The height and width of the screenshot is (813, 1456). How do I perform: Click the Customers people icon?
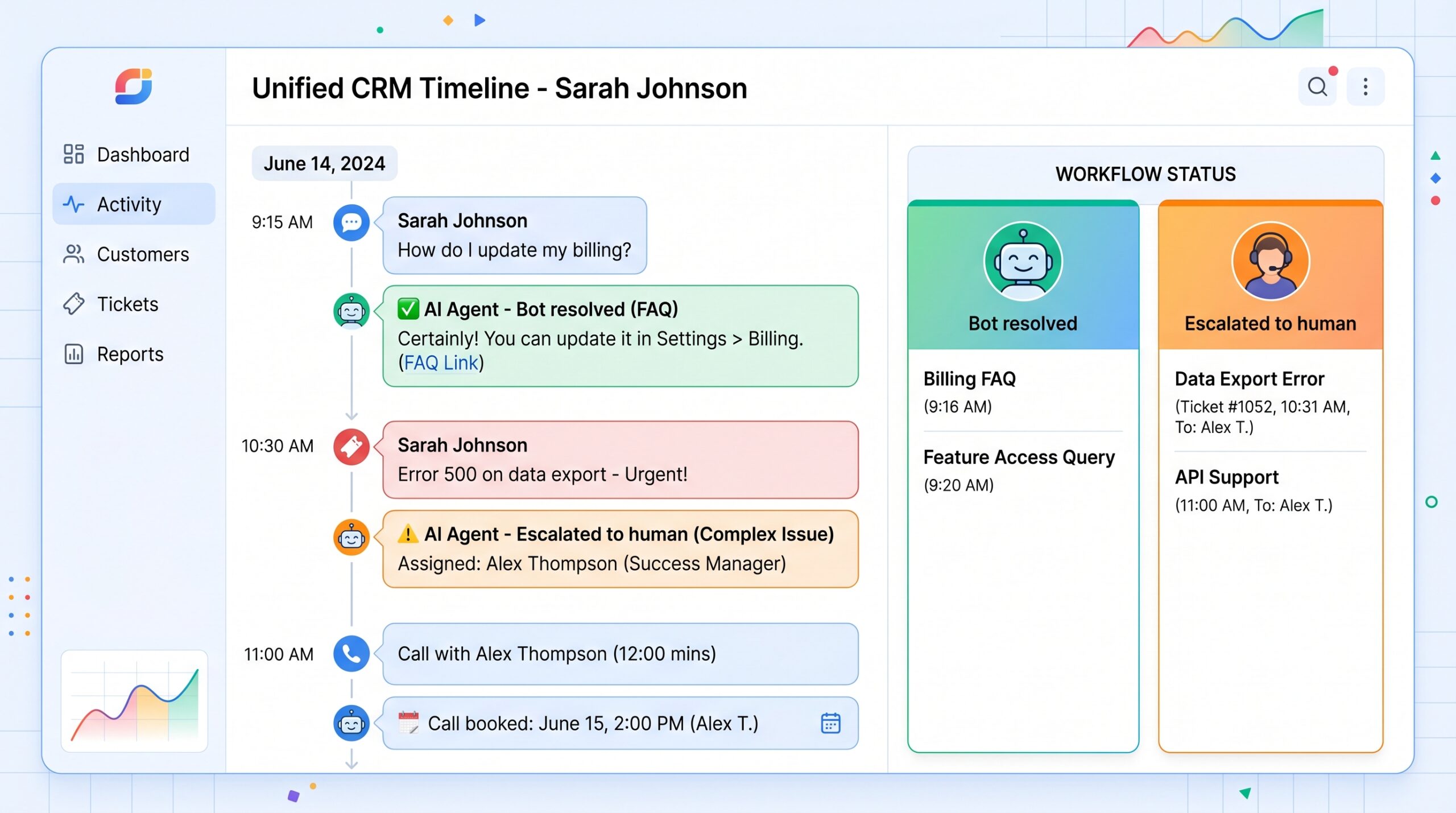tap(73, 254)
